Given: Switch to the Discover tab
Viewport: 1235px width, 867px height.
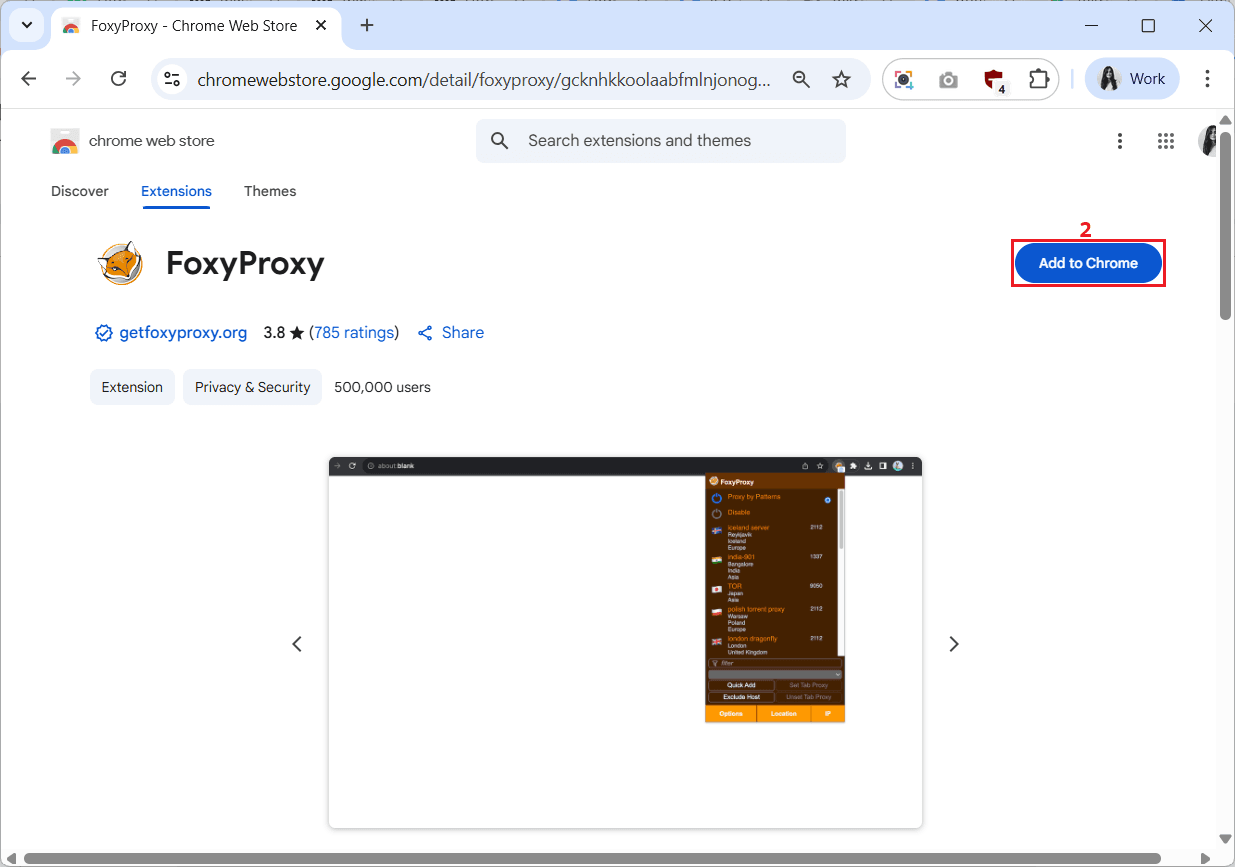Looking at the screenshot, I should [80, 191].
